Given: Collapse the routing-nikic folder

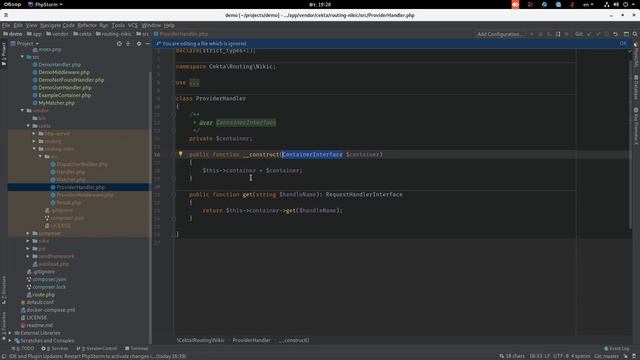Looking at the screenshot, I should point(34,149).
